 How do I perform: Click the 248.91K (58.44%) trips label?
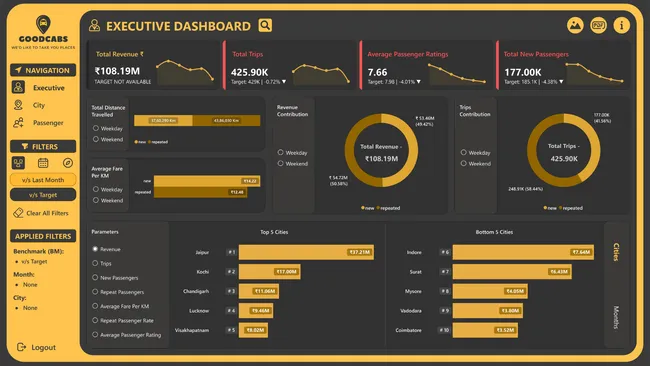click(x=525, y=189)
